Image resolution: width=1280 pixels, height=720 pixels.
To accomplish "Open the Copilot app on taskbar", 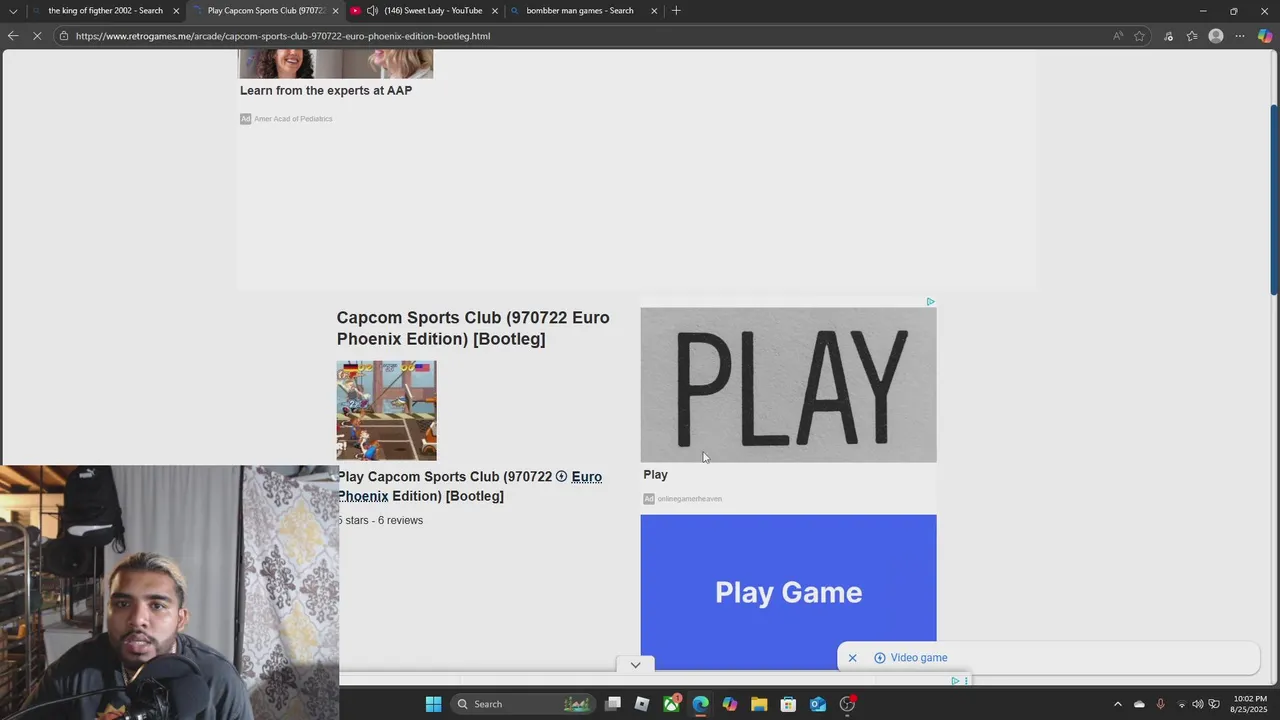I will point(730,704).
